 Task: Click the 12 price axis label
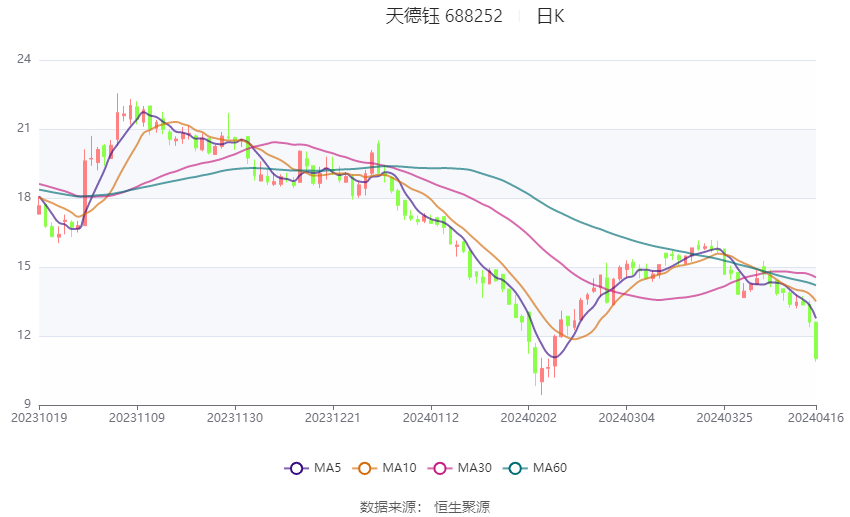pos(24,335)
